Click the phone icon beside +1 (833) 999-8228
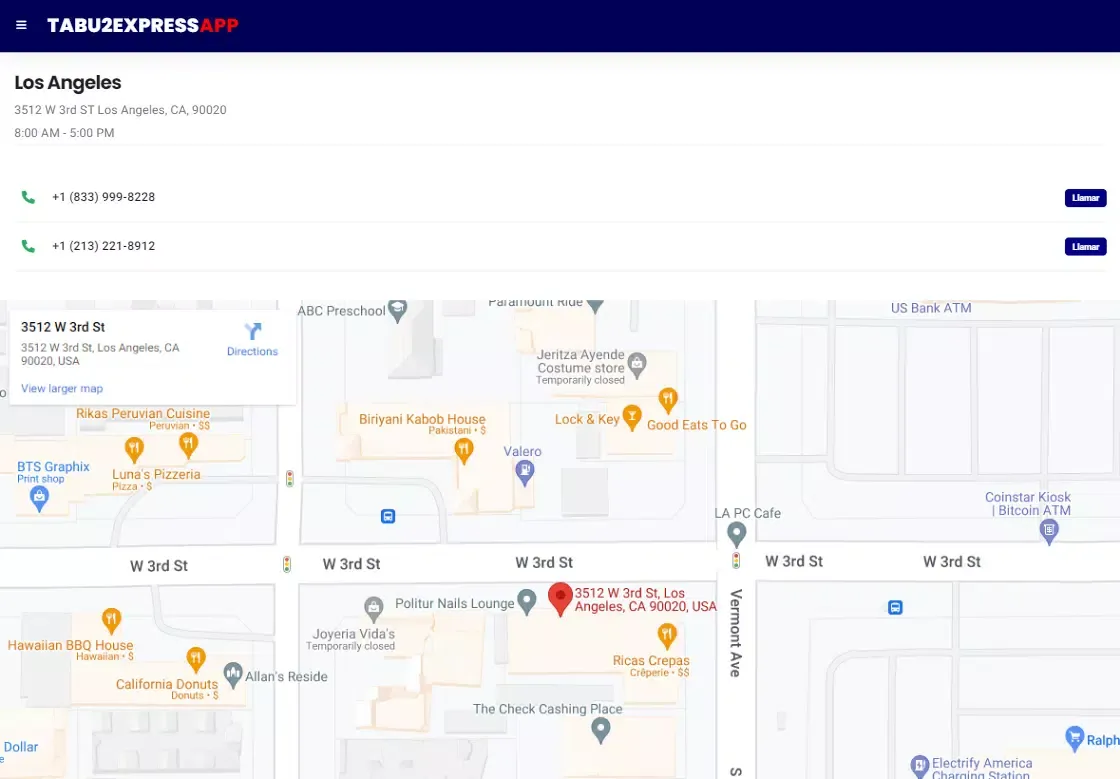This screenshot has width=1120, height=779. 28,197
